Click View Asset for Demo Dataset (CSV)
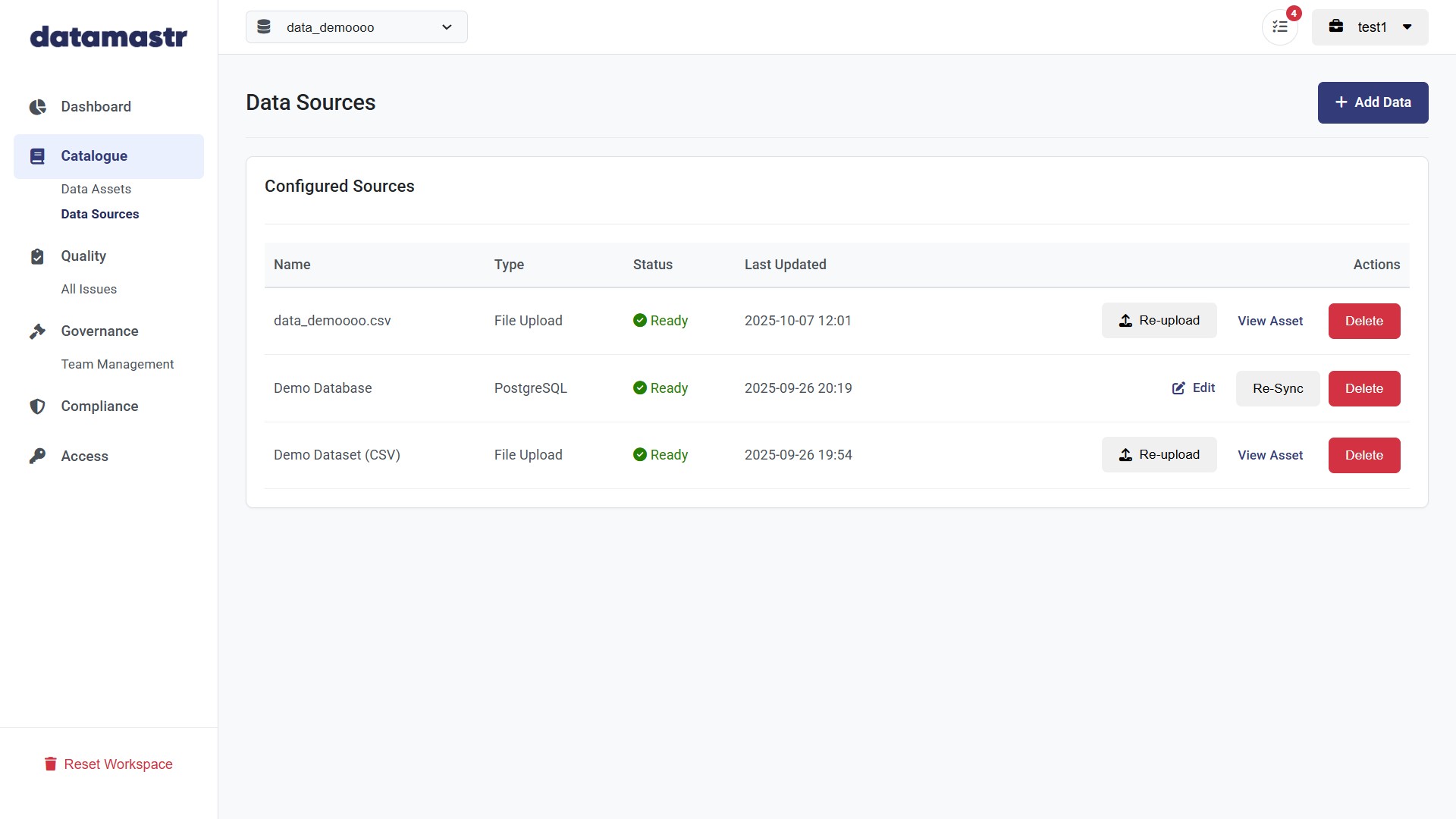Viewport: 1456px width, 819px height. [x=1270, y=455]
